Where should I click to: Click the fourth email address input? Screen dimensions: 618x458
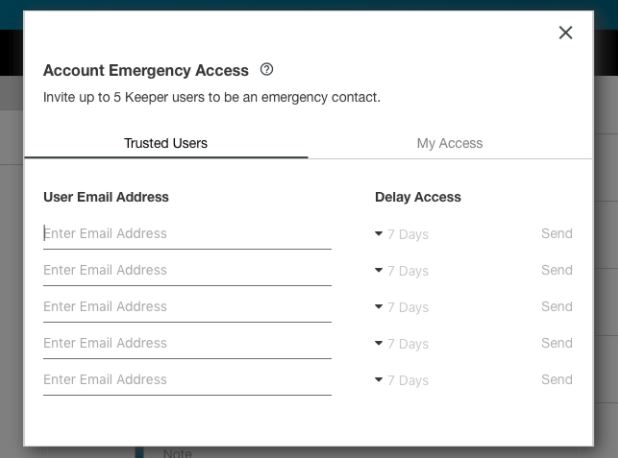tap(187, 343)
